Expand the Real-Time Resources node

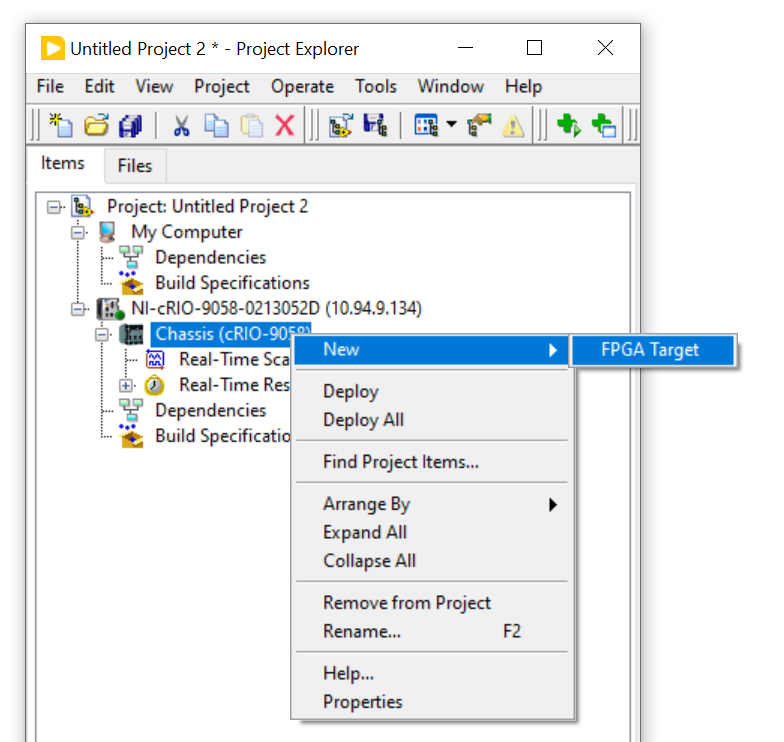click(126, 386)
